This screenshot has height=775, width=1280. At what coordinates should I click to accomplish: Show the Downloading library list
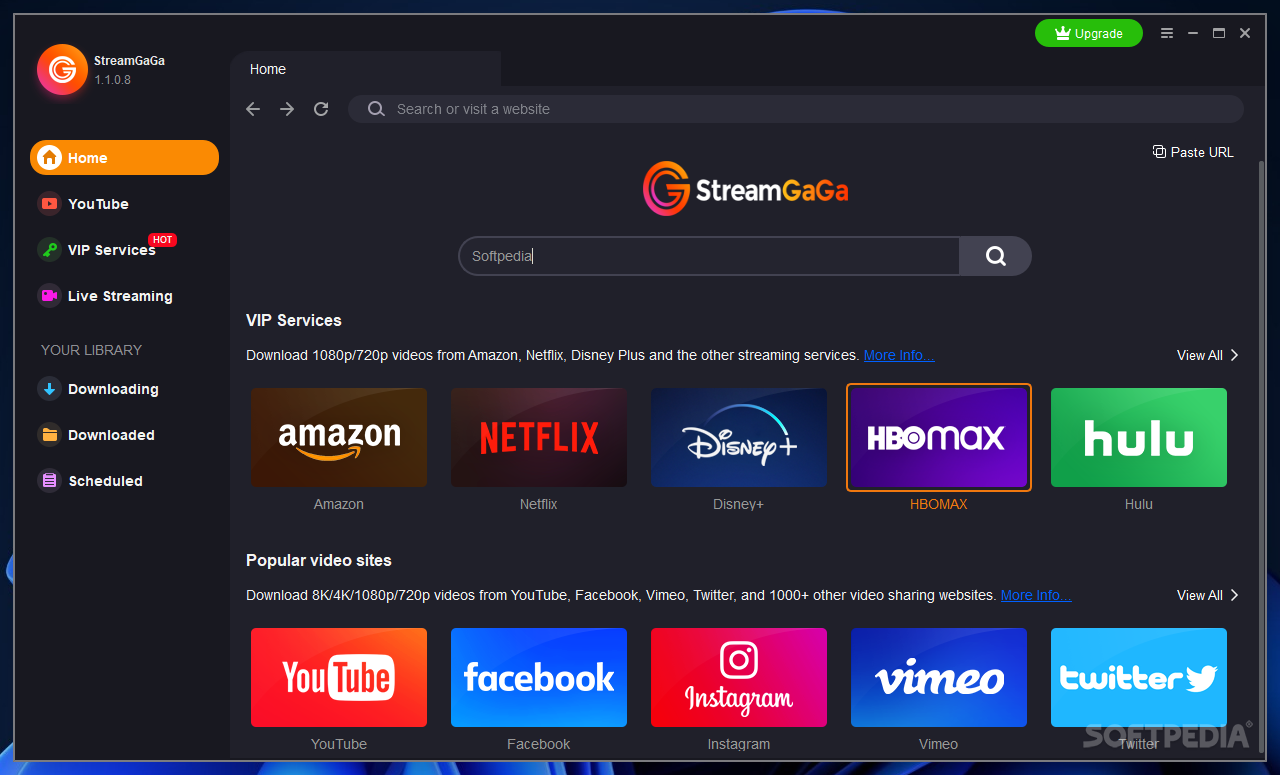99,389
